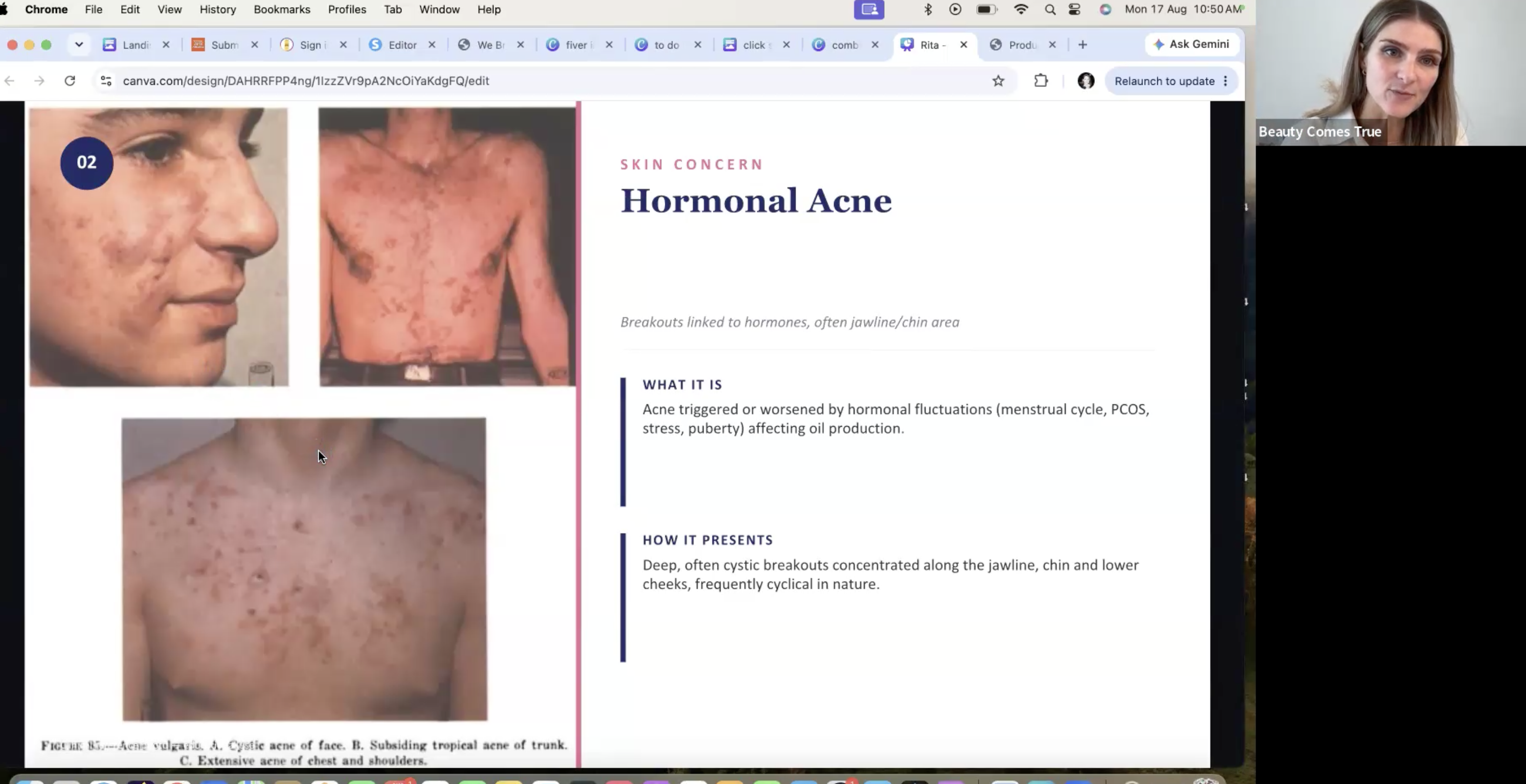Click the Wi-Fi status icon

click(x=1021, y=10)
